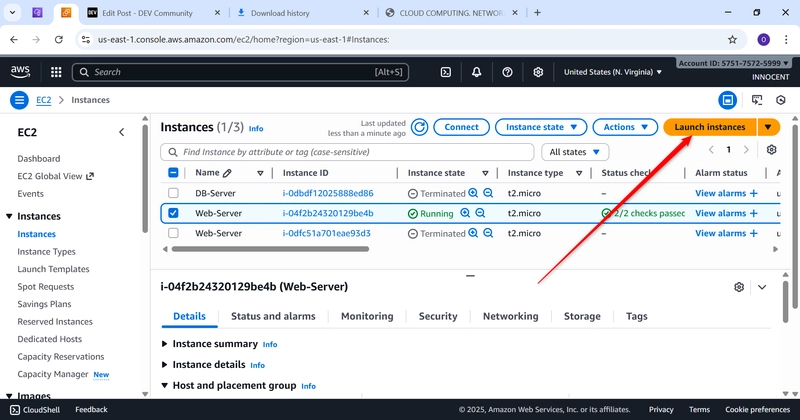Viewport: 800px width, 420px height.
Task: Open the region selector United States (N. Virginia)
Action: pos(613,72)
